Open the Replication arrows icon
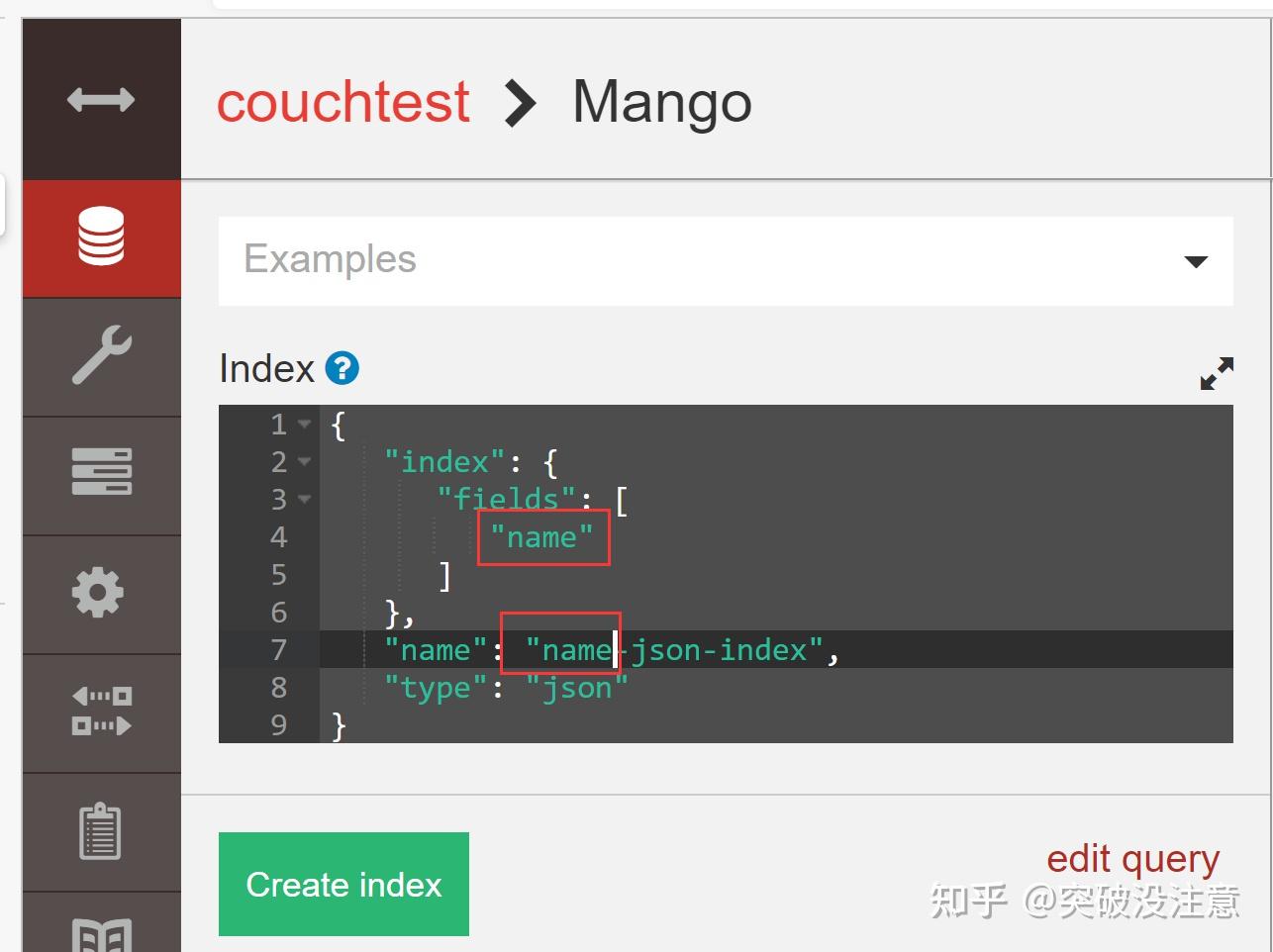Screen dimensions: 1273x952 [x=101, y=712]
